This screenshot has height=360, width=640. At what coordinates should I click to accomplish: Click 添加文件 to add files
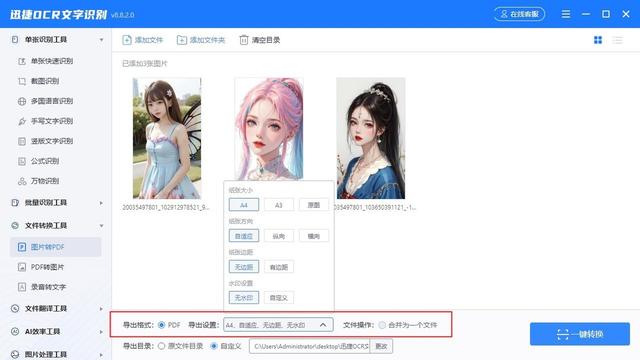[142, 40]
